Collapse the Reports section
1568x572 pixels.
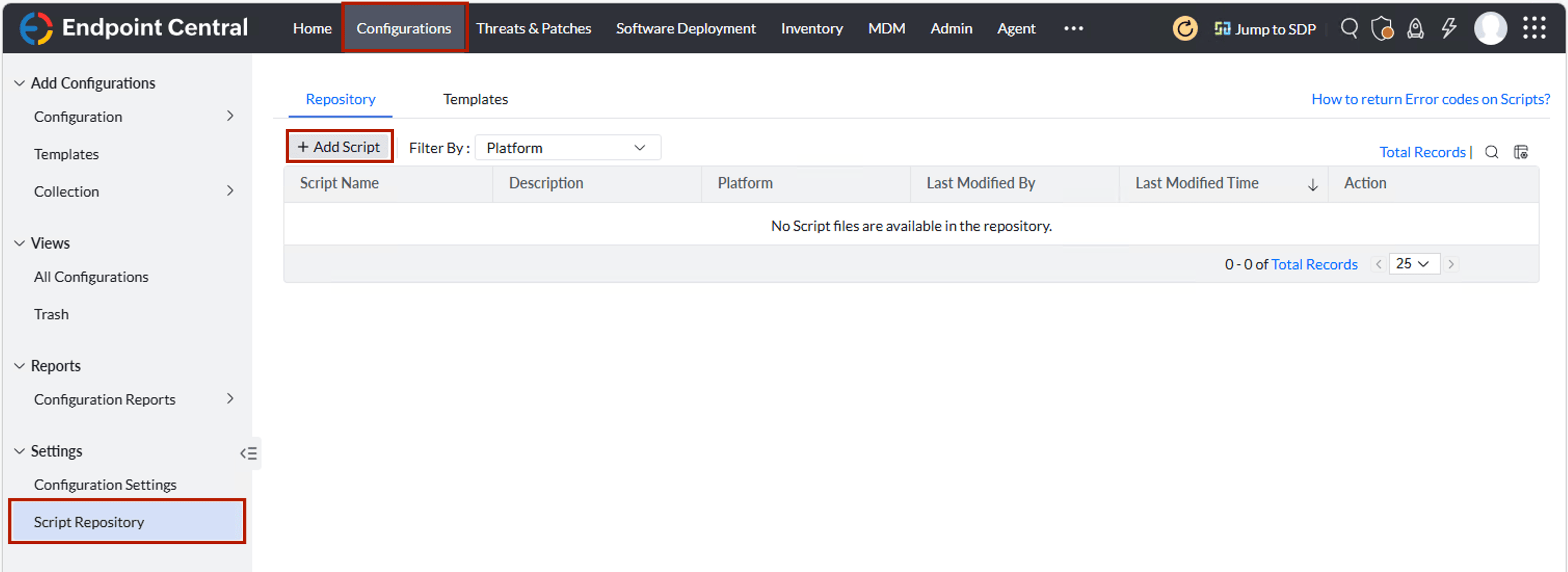coord(19,366)
